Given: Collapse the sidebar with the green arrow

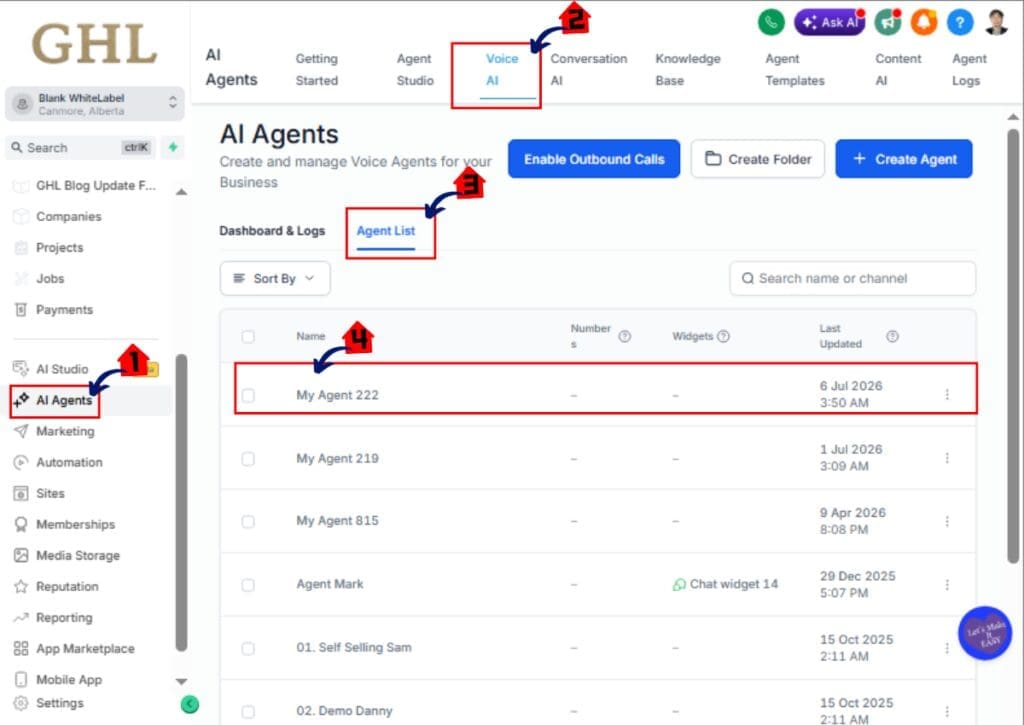Looking at the screenshot, I should 189,704.
